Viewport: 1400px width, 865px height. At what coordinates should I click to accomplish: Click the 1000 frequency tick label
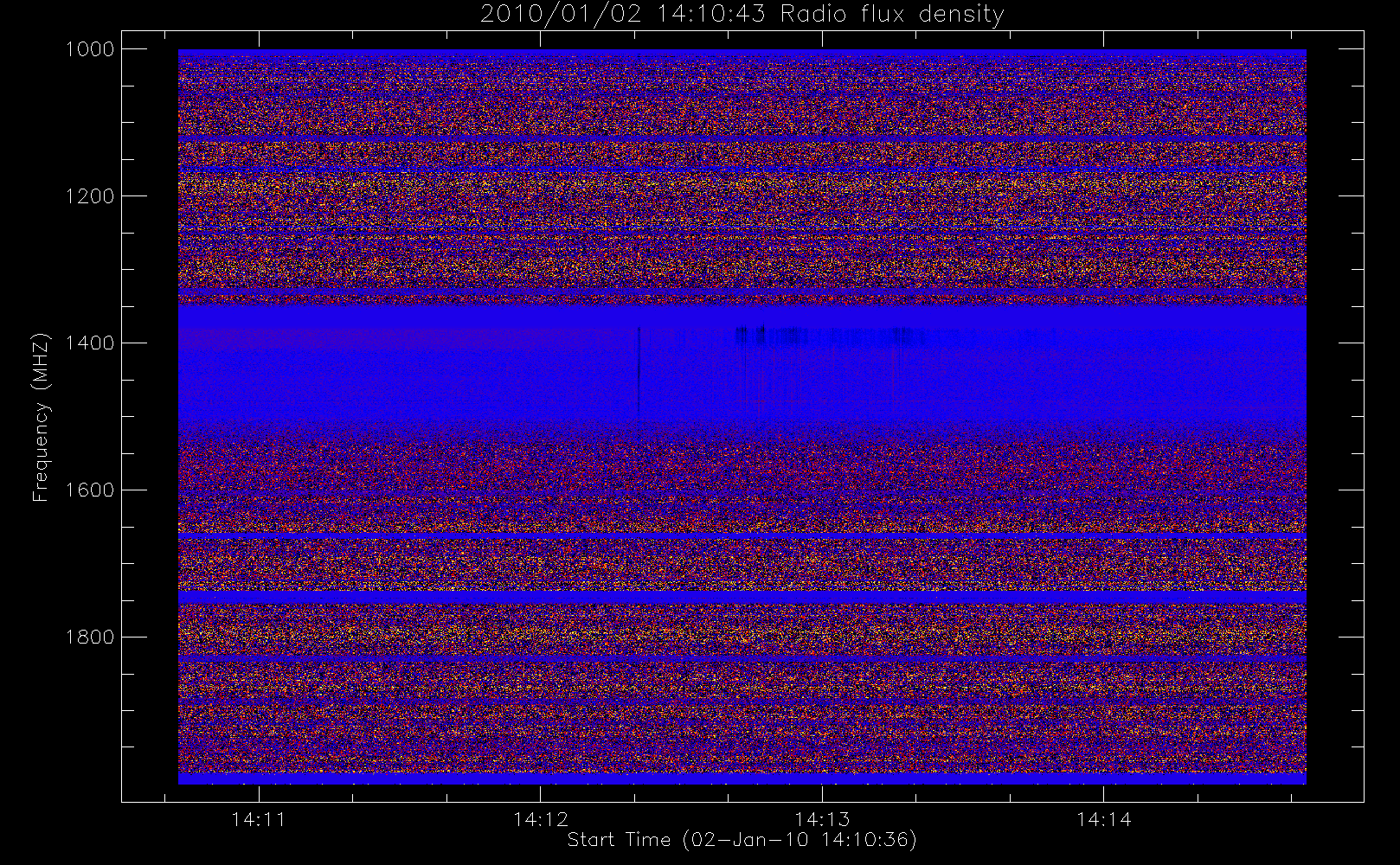[x=90, y=49]
